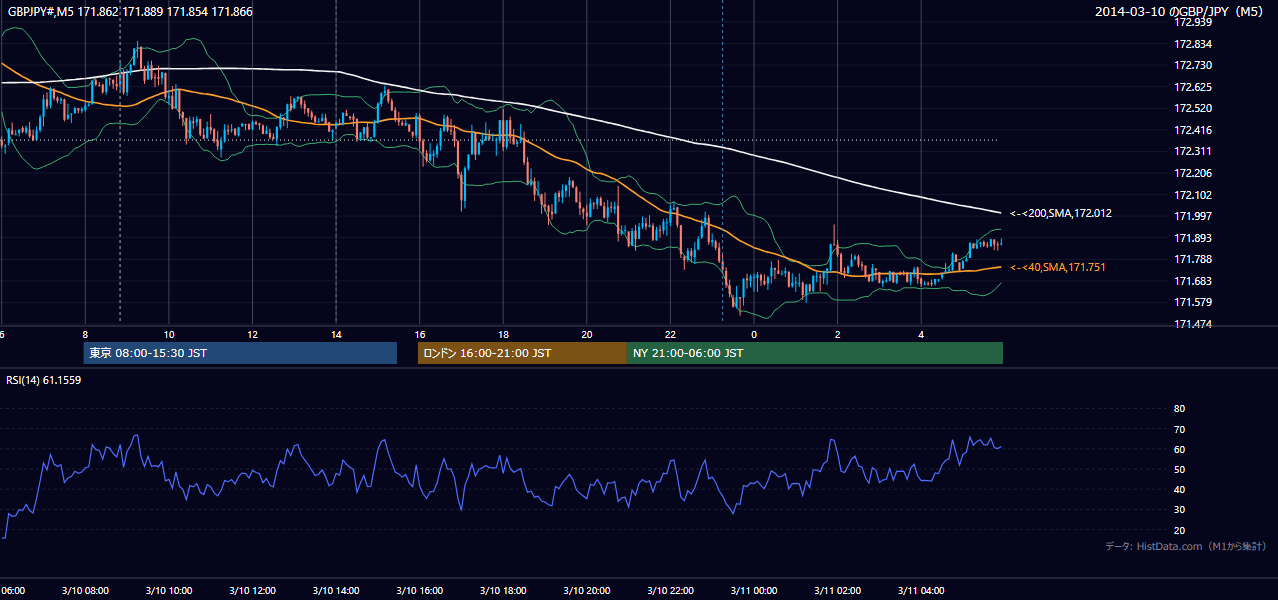Image resolution: width=1278 pixels, height=600 pixels.
Task: Click the RSI scale value 60
Action: pos(1179,449)
